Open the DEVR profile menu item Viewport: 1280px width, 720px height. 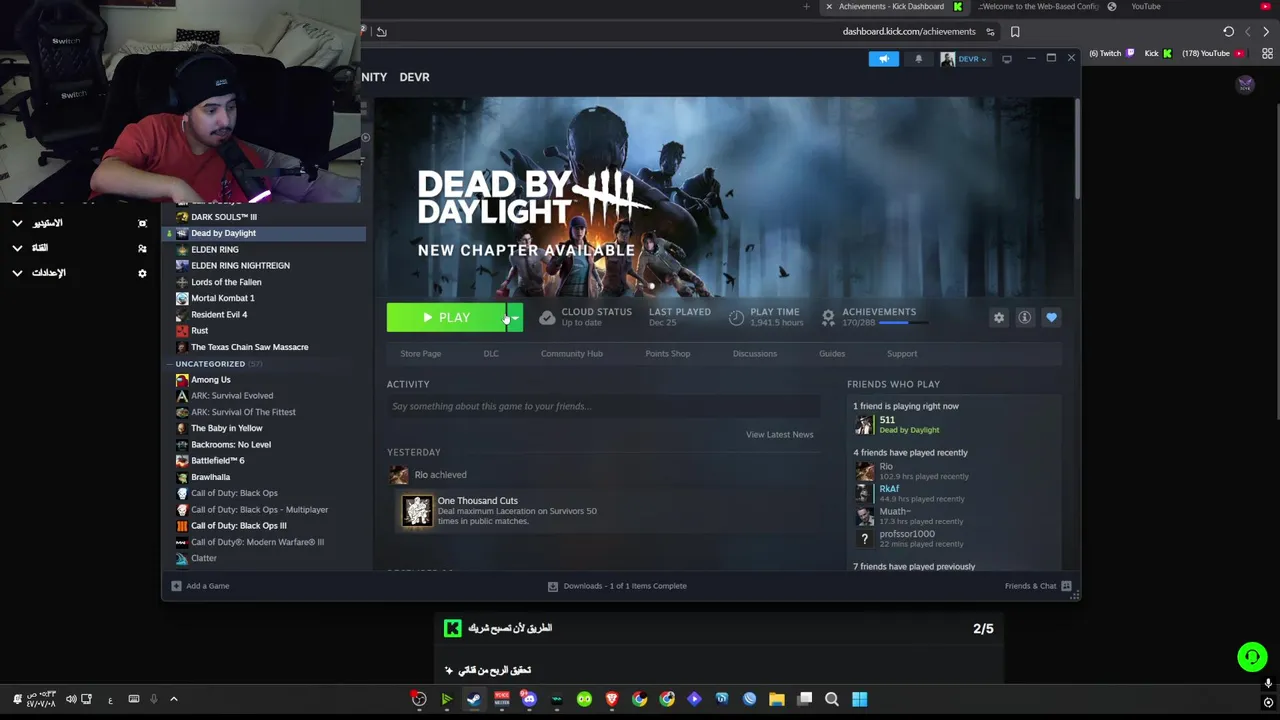pos(414,77)
